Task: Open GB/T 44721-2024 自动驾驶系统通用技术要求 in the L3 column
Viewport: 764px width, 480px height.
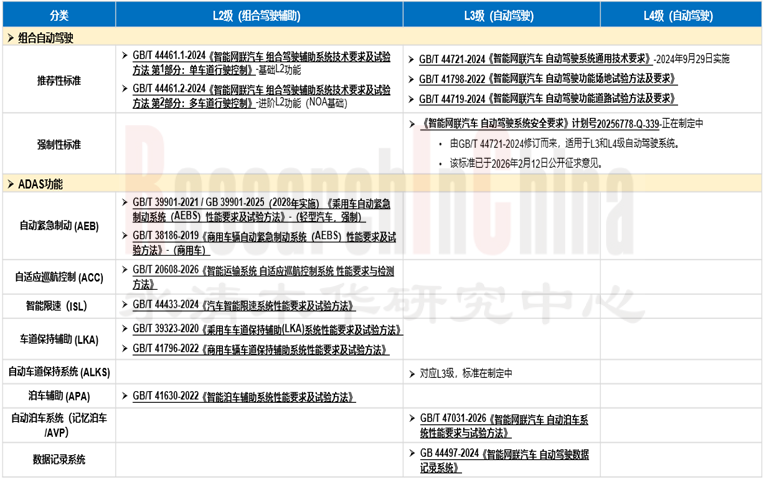Action: pos(535,59)
